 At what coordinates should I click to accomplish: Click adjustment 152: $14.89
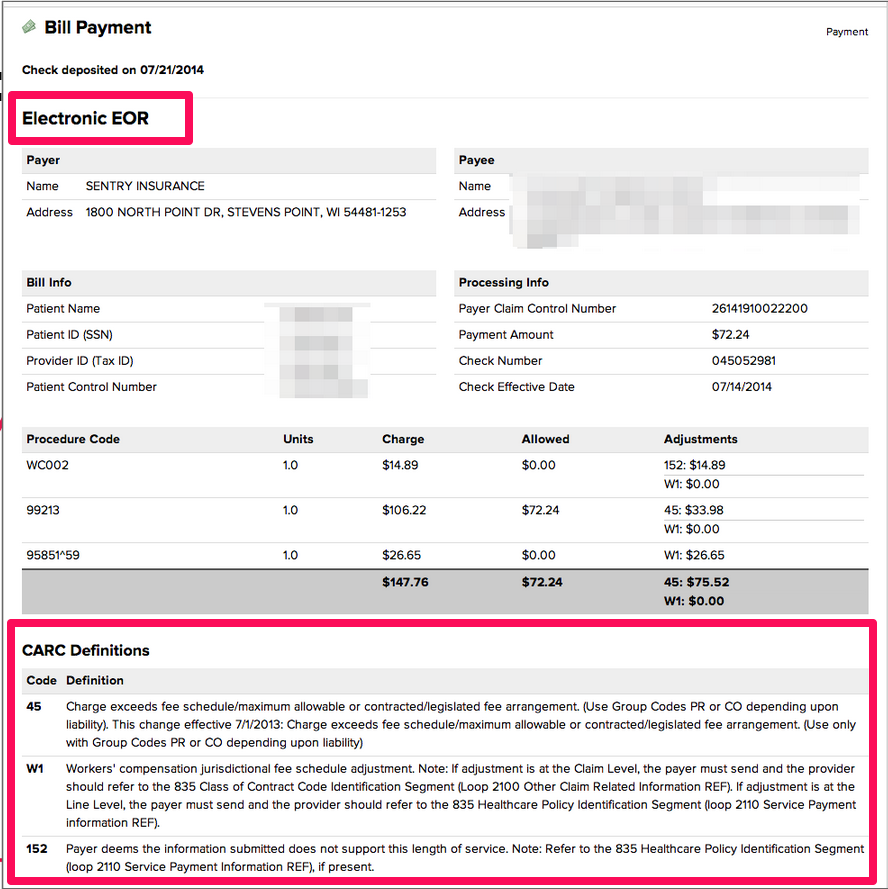[x=695, y=465]
